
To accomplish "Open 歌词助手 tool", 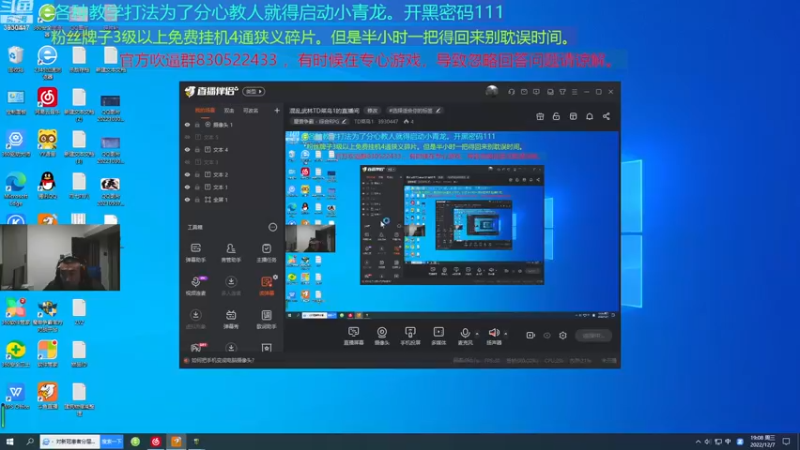I will [x=266, y=319].
